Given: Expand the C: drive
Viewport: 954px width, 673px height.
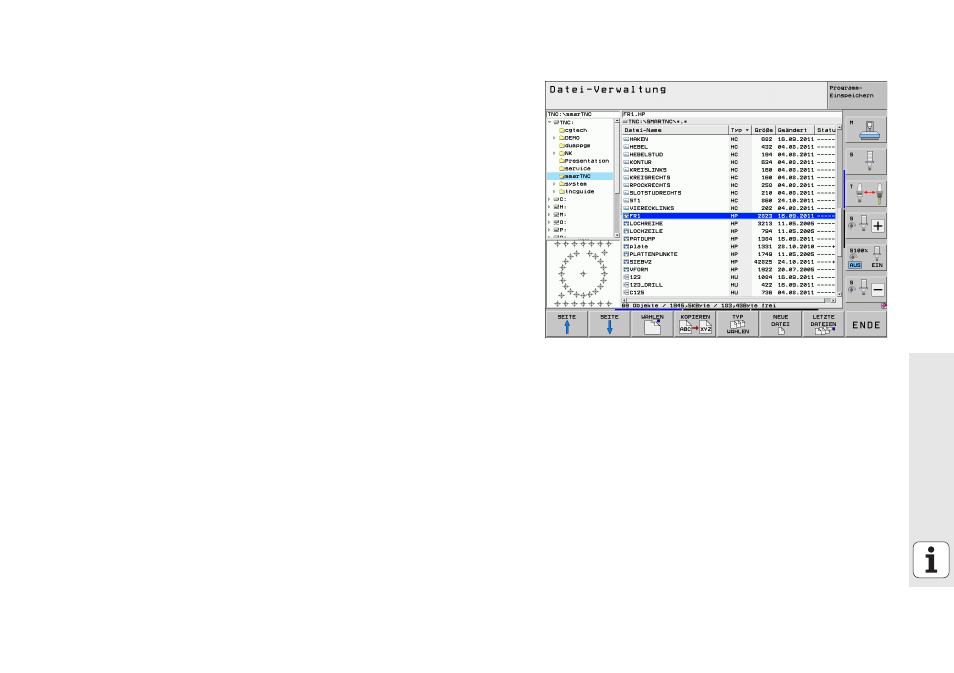Looking at the screenshot, I should [549, 200].
